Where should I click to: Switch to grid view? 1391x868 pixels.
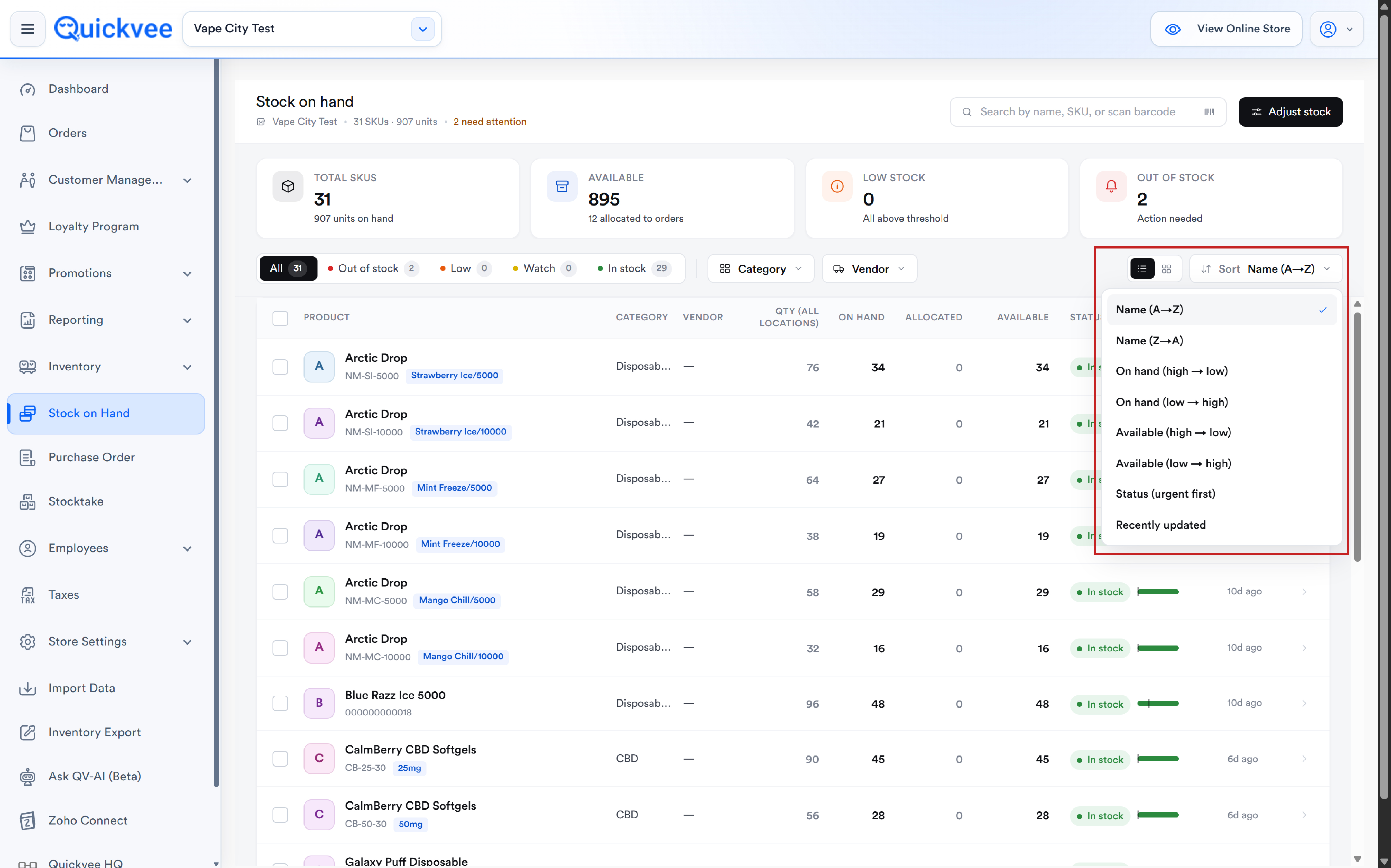pos(1166,269)
